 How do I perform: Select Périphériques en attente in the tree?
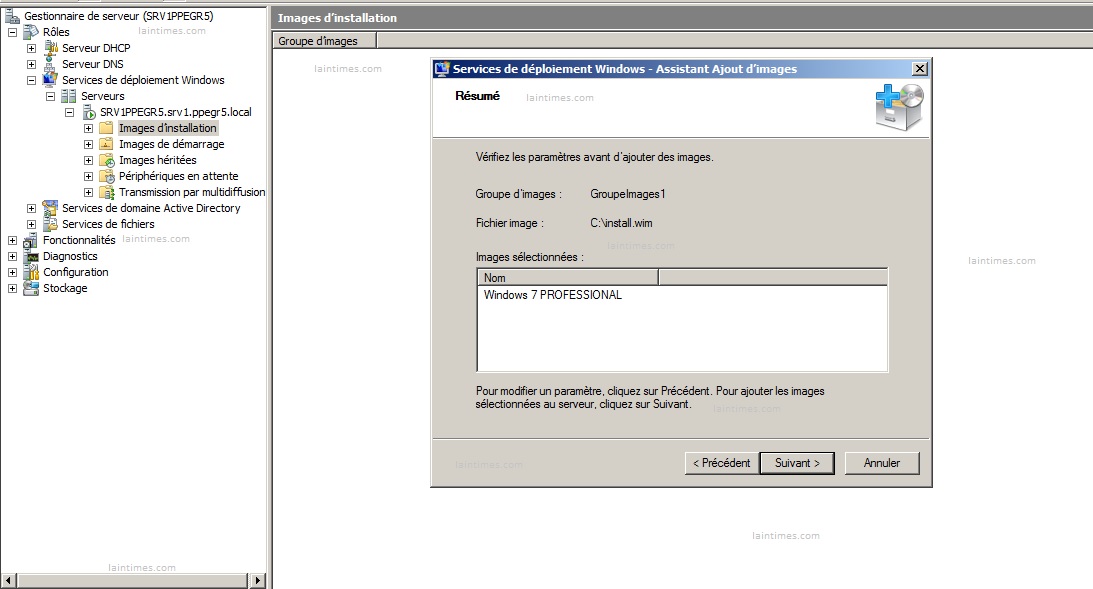click(x=178, y=176)
